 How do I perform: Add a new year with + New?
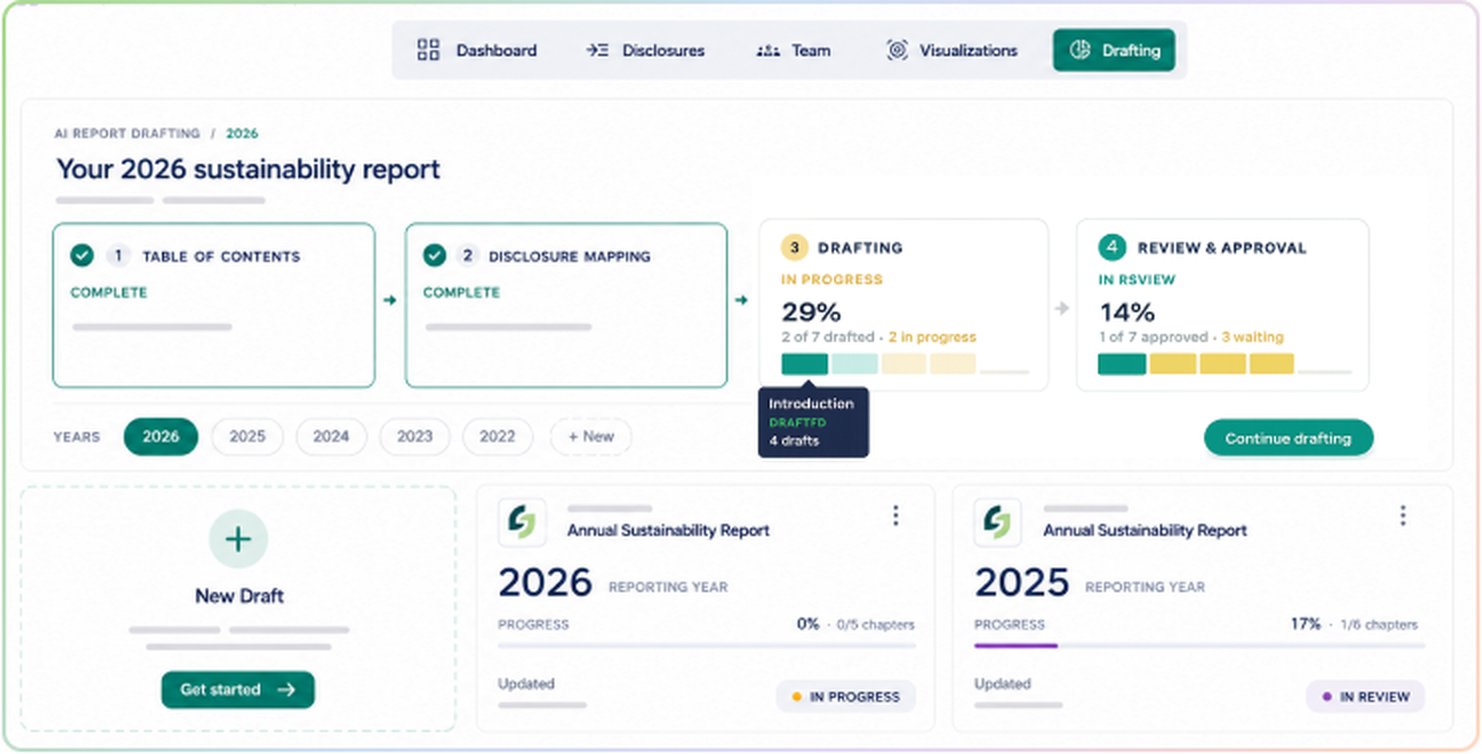(591, 436)
